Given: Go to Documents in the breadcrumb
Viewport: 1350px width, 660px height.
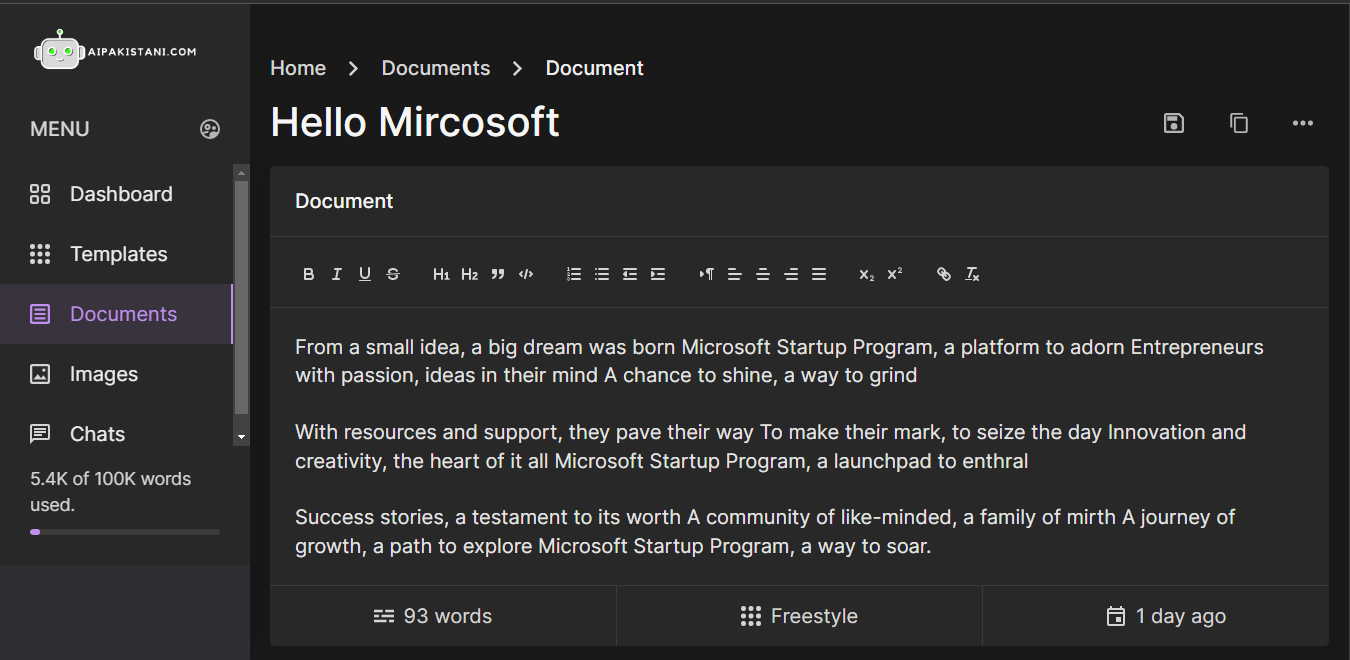Looking at the screenshot, I should (x=436, y=68).
